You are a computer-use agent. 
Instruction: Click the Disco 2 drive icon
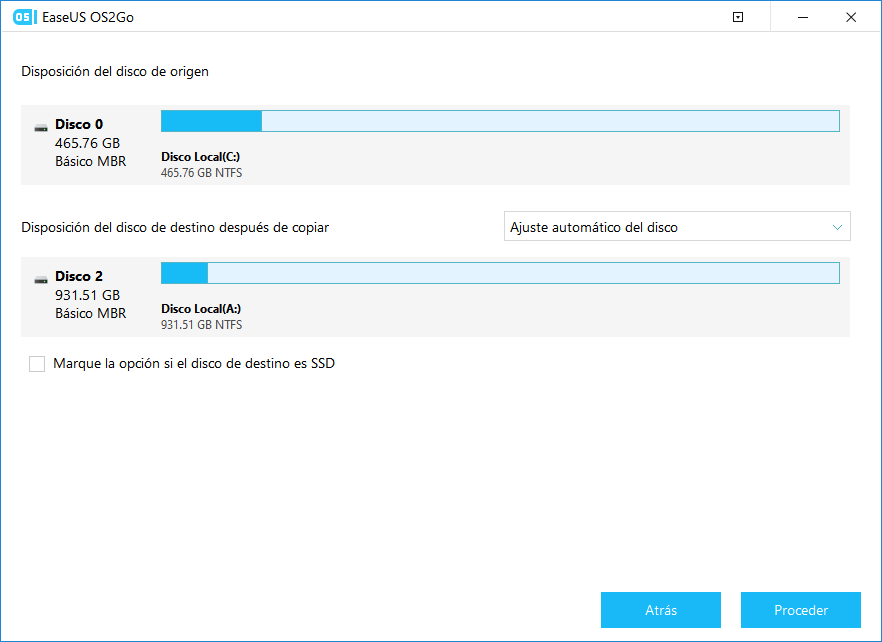pos(41,280)
